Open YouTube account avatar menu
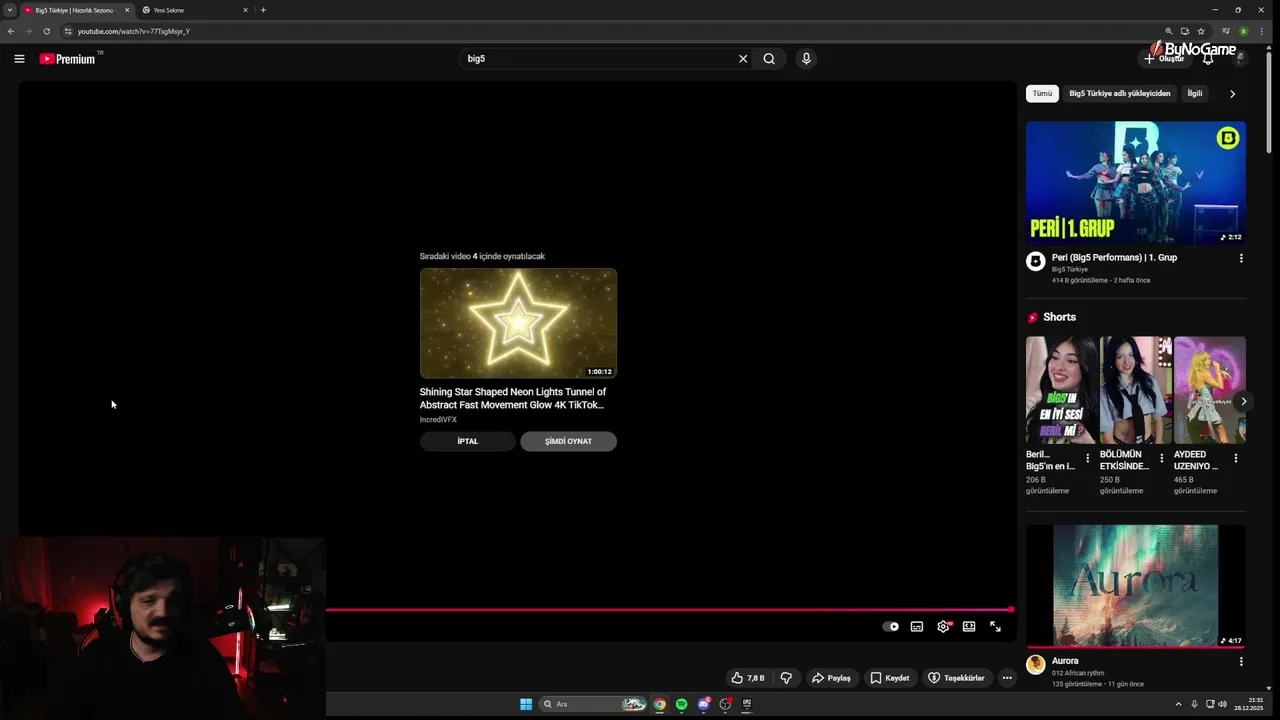1280x720 pixels. coord(1241,59)
